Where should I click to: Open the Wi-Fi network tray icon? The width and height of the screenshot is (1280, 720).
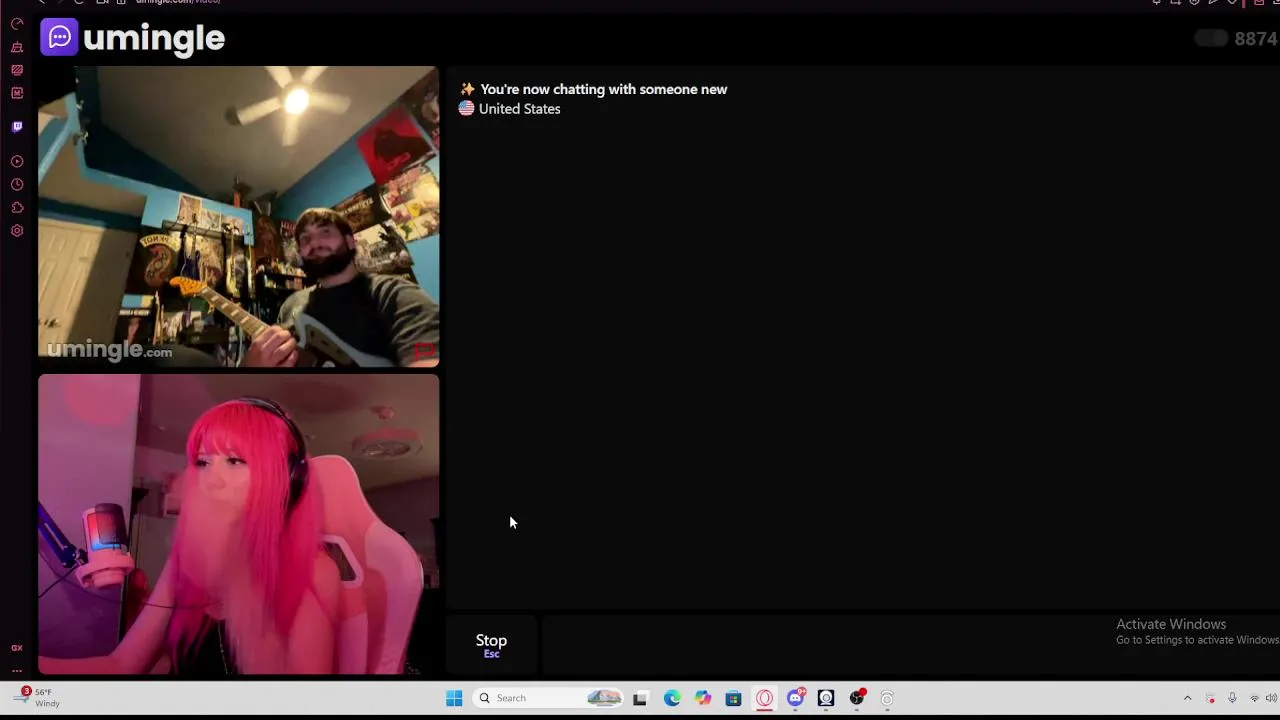click(1254, 698)
